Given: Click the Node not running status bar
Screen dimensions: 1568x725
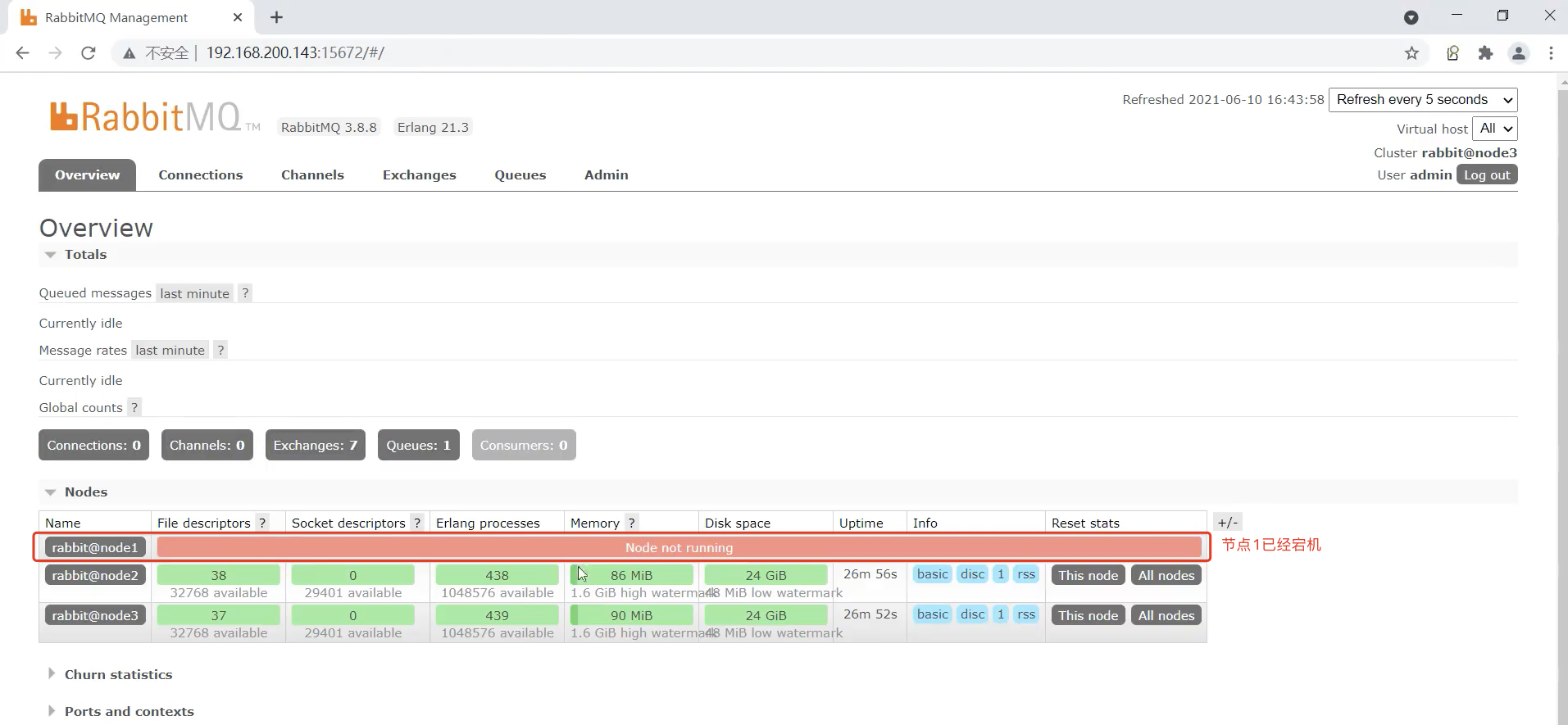Looking at the screenshot, I should [679, 548].
